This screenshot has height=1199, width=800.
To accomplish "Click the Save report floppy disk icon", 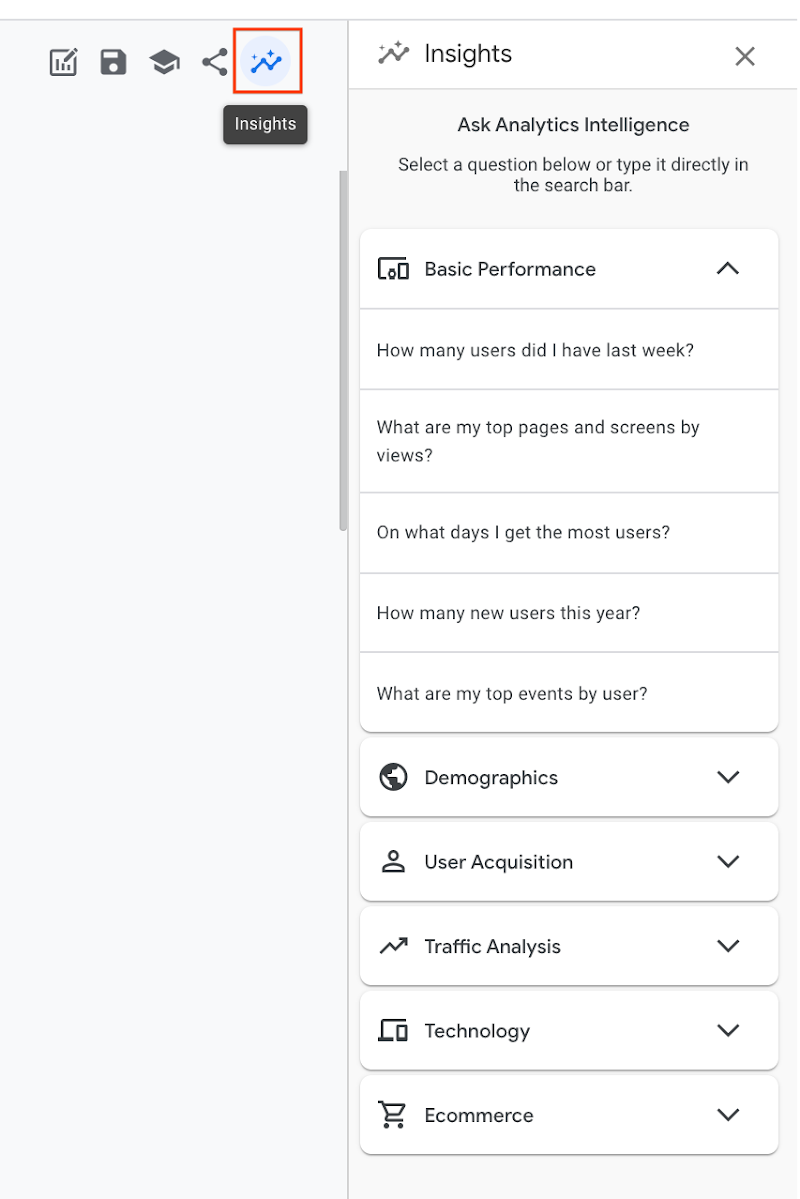I will tap(114, 63).
